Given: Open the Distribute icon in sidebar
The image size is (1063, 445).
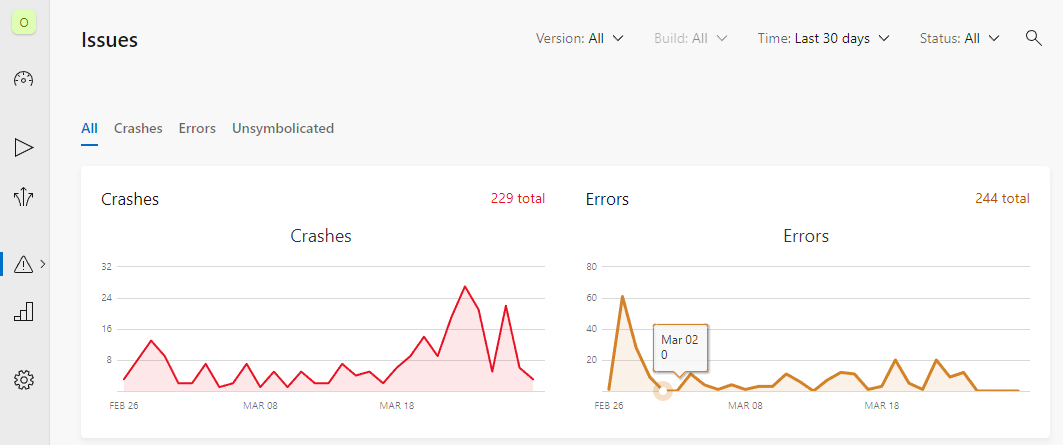Looking at the screenshot, I should coord(24,196).
